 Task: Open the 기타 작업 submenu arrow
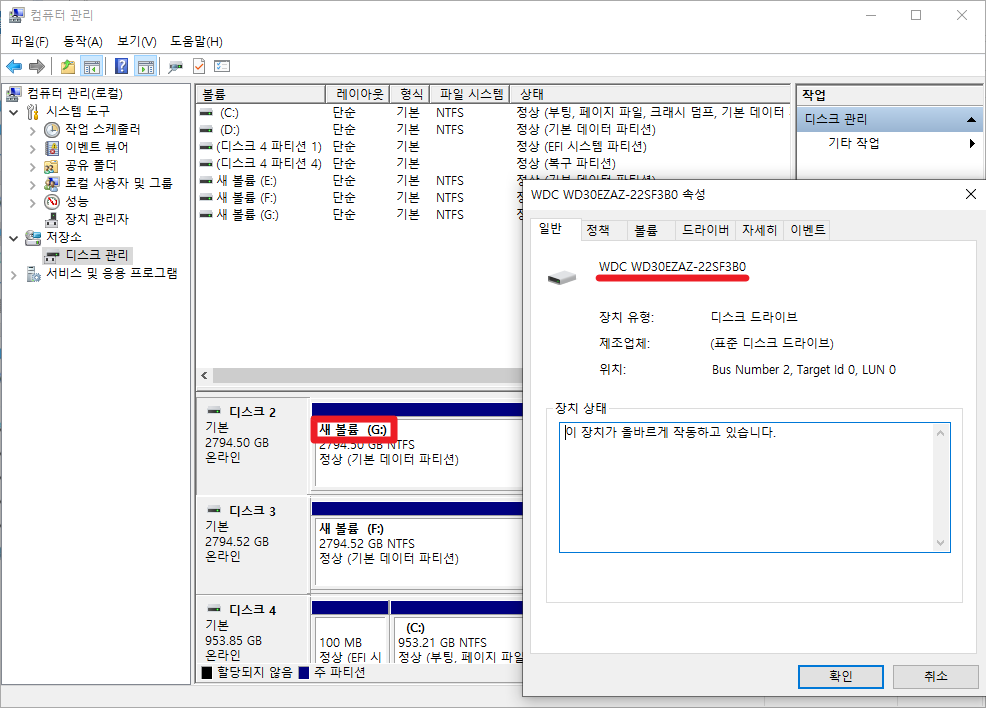[x=969, y=142]
